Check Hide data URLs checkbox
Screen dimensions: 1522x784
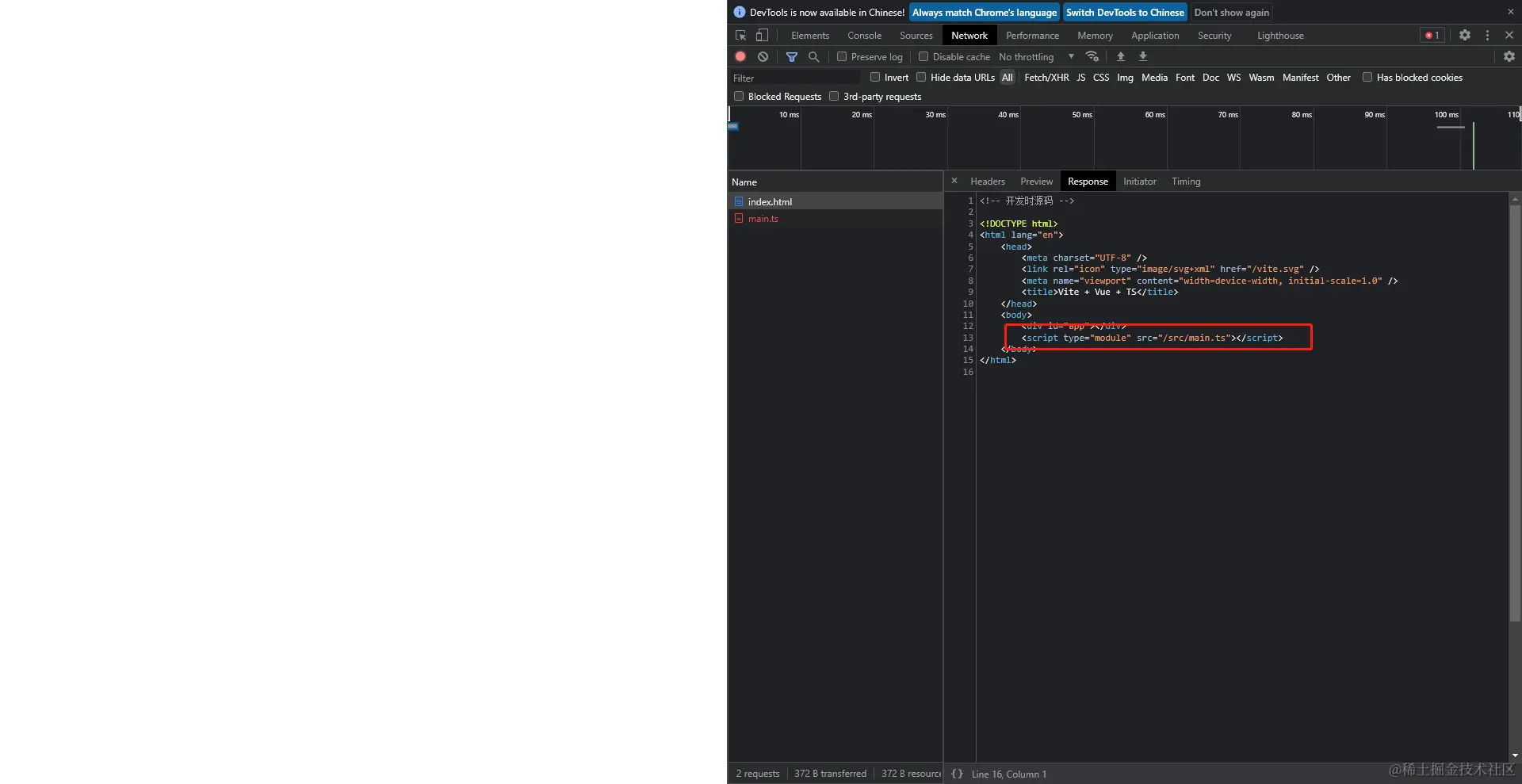[x=921, y=78]
